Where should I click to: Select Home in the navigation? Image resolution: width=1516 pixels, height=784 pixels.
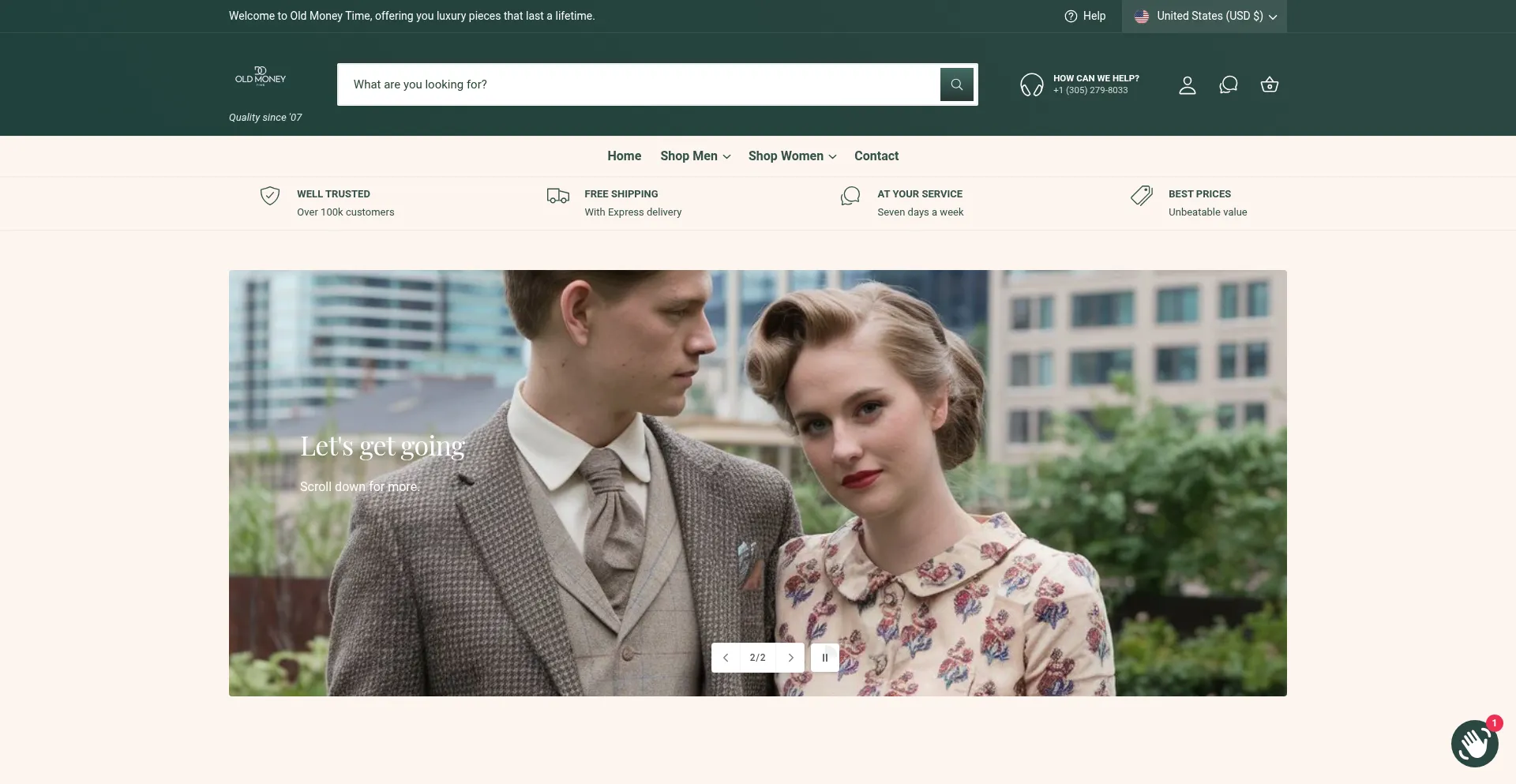click(x=624, y=156)
